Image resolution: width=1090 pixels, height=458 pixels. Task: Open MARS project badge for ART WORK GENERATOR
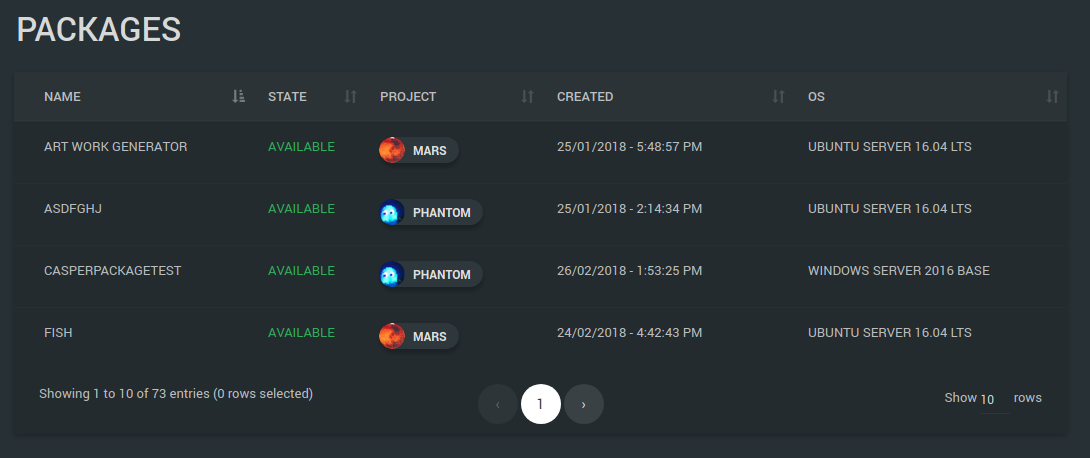pos(418,150)
